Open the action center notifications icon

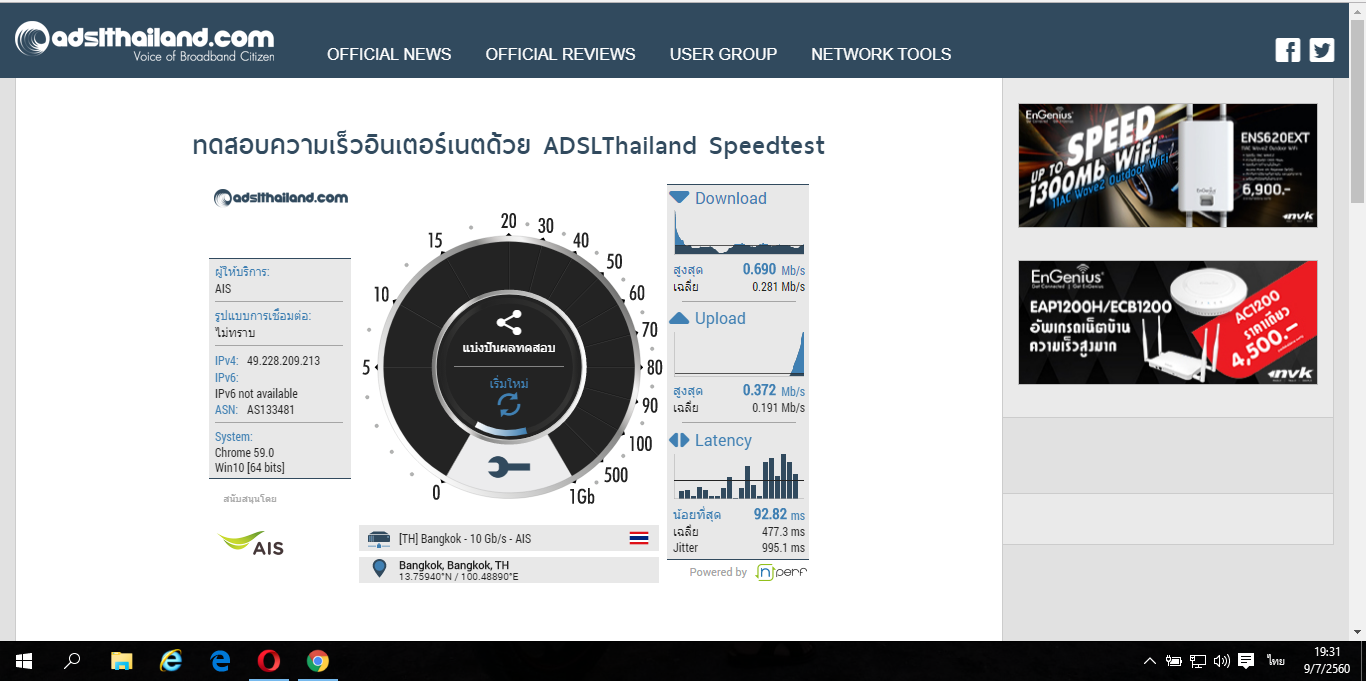pos(1246,661)
